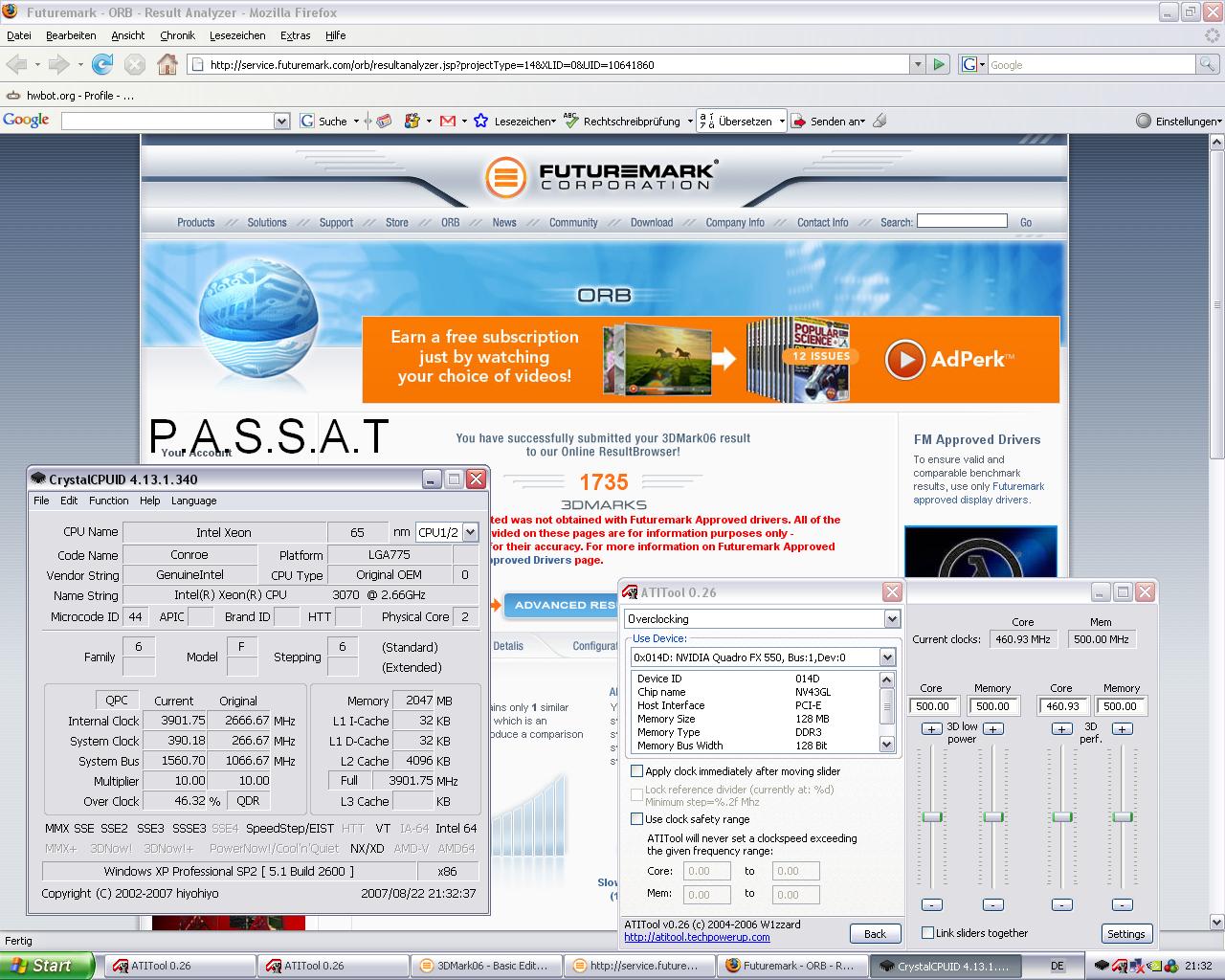1225x980 pixels.
Task: Expand the Gmail dropdown arrow
Action: [464, 122]
